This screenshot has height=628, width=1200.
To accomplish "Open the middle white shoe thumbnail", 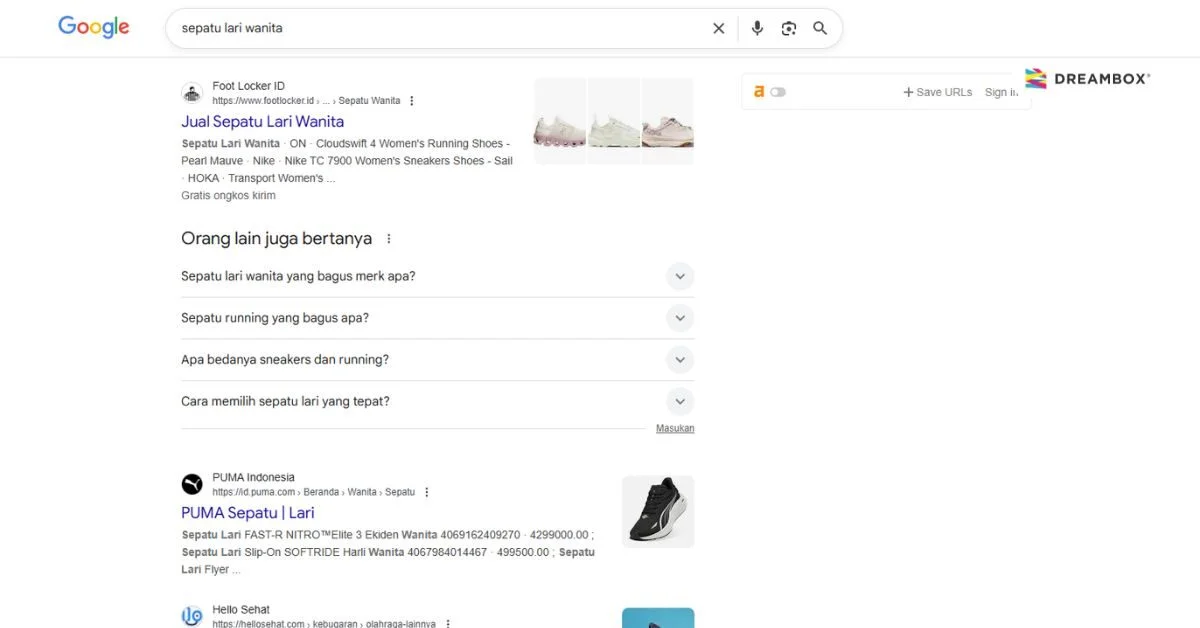I will point(614,121).
